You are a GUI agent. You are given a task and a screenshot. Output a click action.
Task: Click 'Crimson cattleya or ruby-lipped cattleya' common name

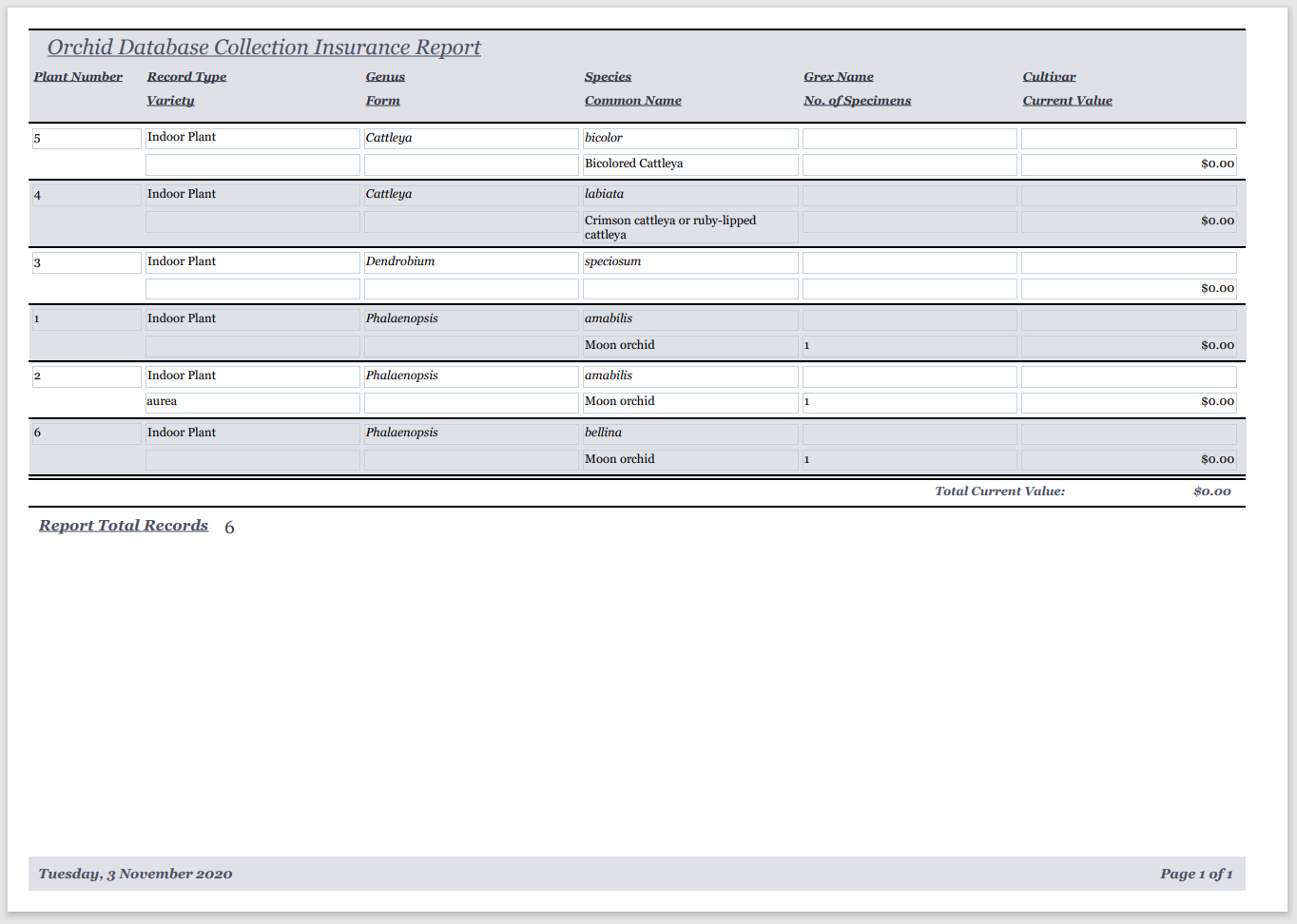pos(690,227)
